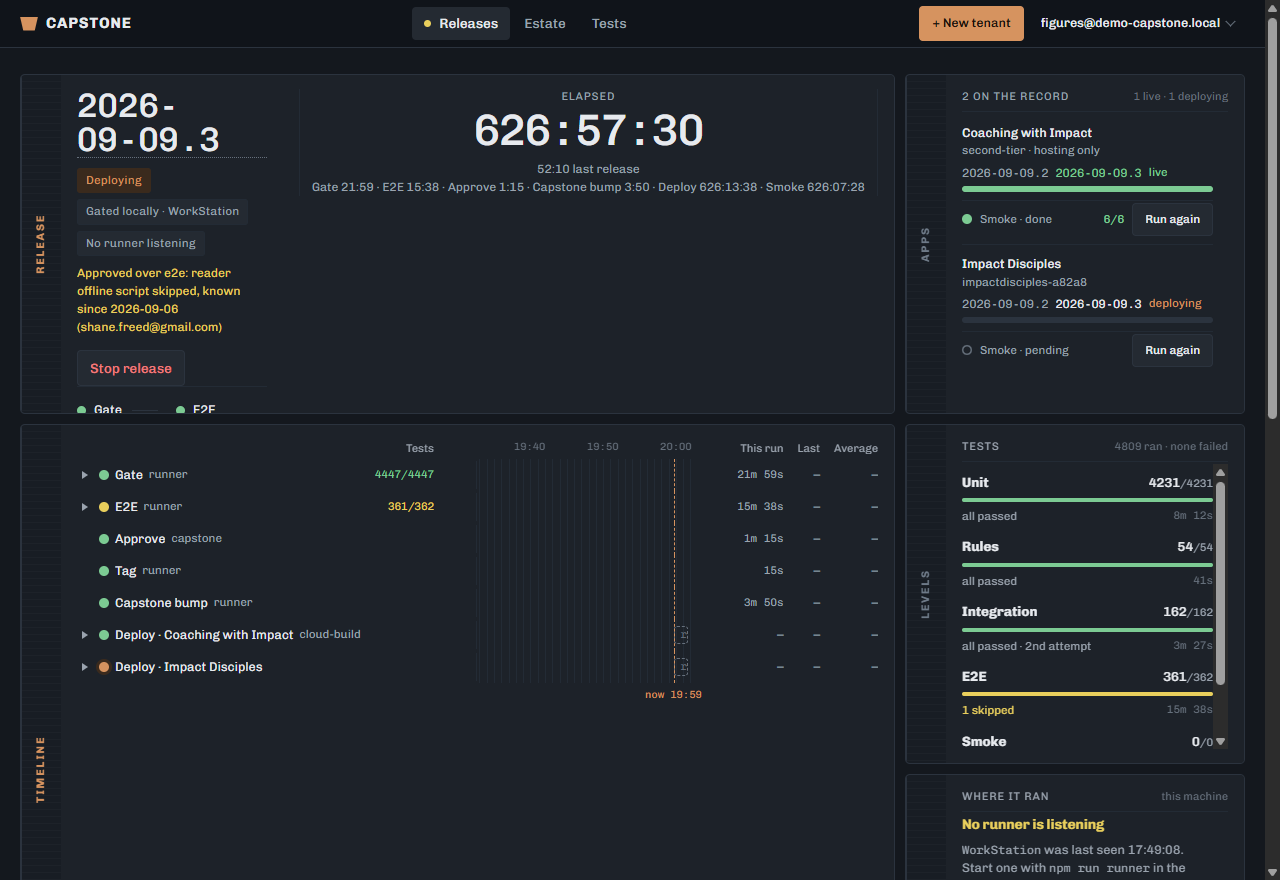Switch to the Estate tab
The height and width of the screenshot is (880, 1280).
pos(545,23)
